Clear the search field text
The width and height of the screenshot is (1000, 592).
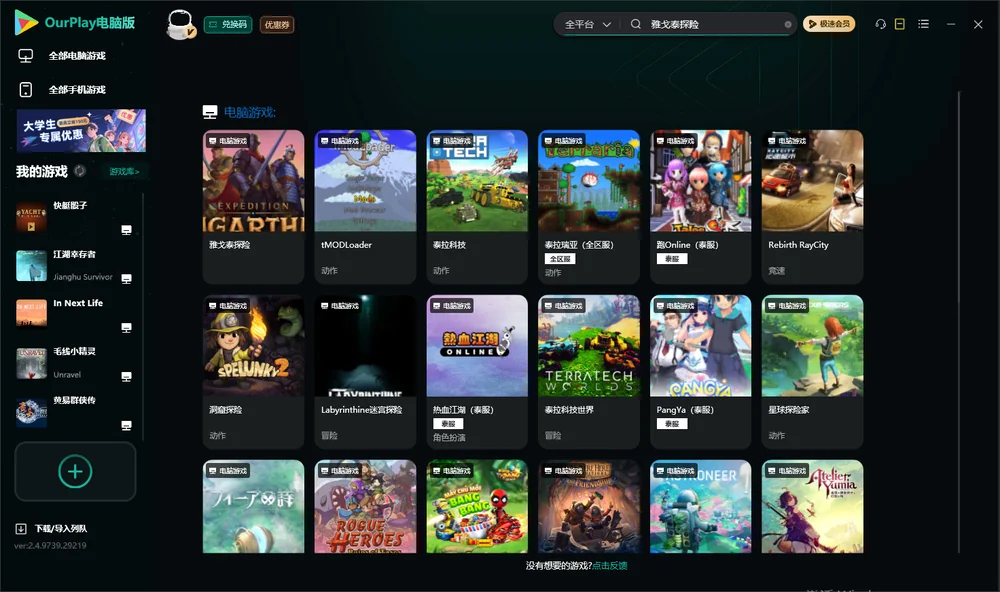pos(788,25)
